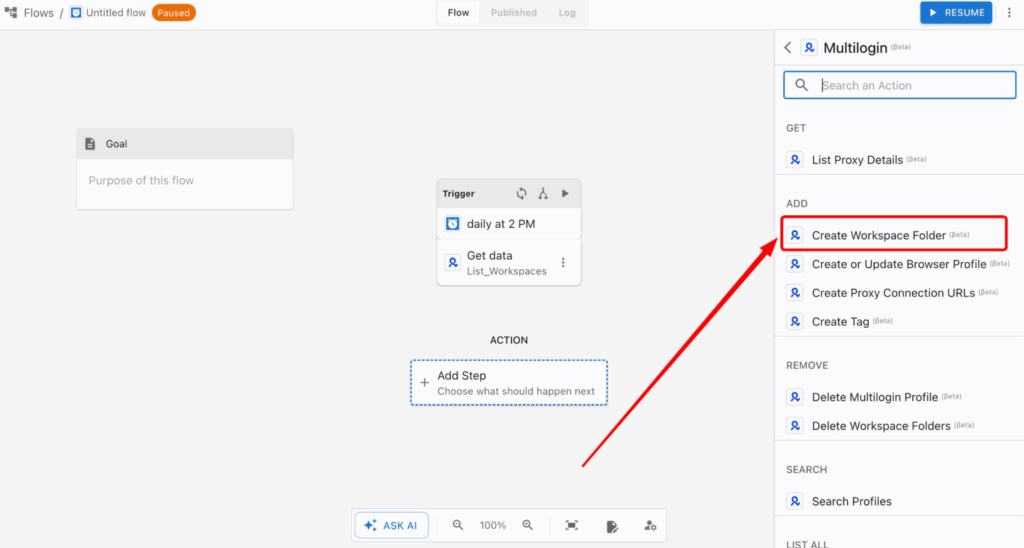Select the List Proxy Details action
Viewport: 1024px width, 548px height.
pos(899,159)
